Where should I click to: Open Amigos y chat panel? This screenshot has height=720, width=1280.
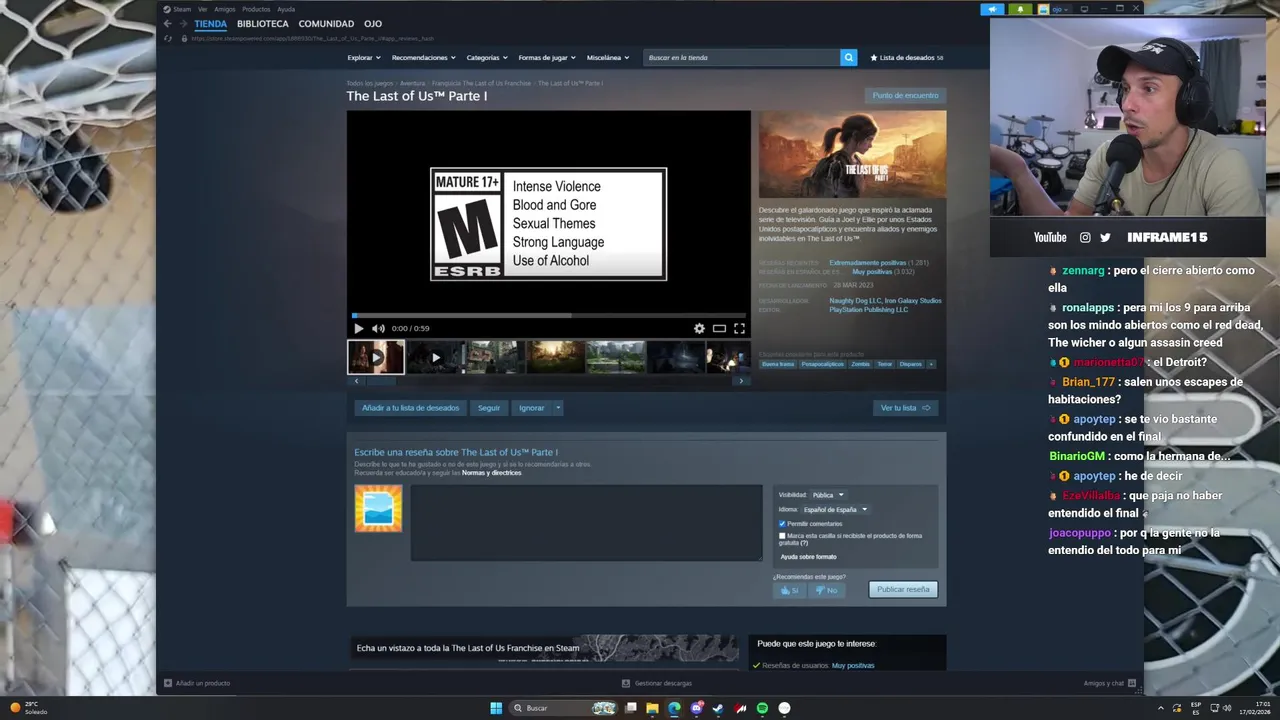[x=1109, y=683]
